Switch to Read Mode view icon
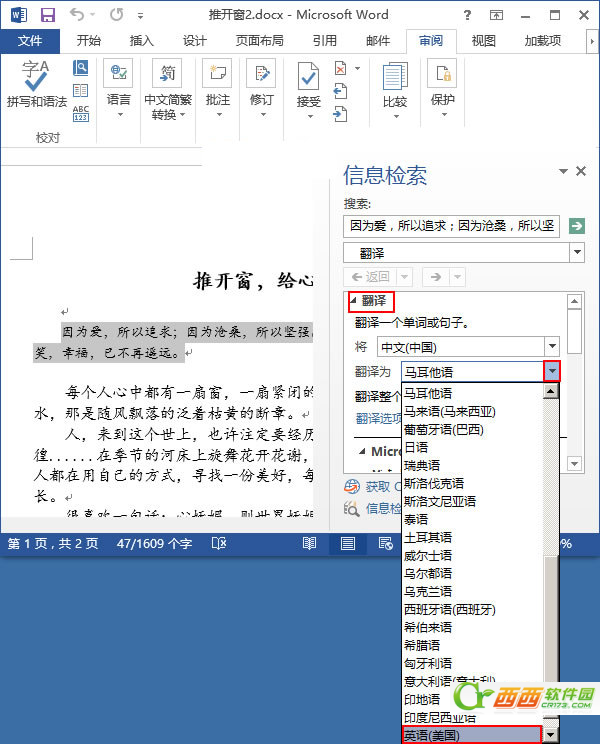 pos(309,543)
